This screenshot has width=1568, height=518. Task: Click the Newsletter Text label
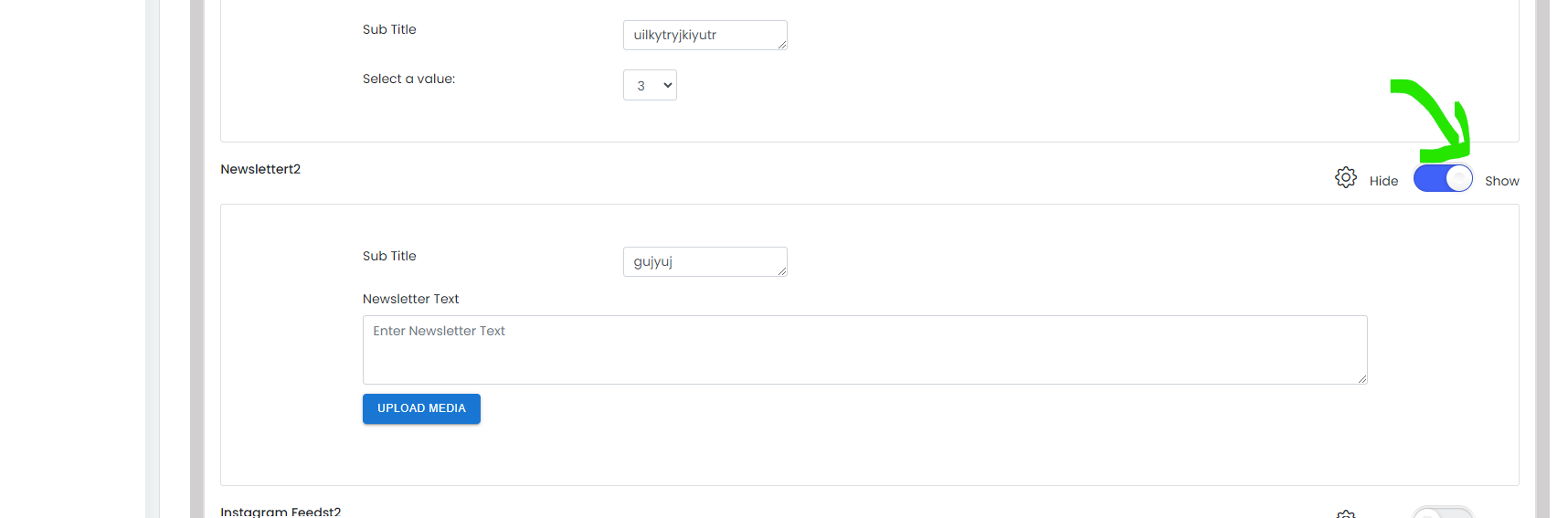tap(410, 299)
